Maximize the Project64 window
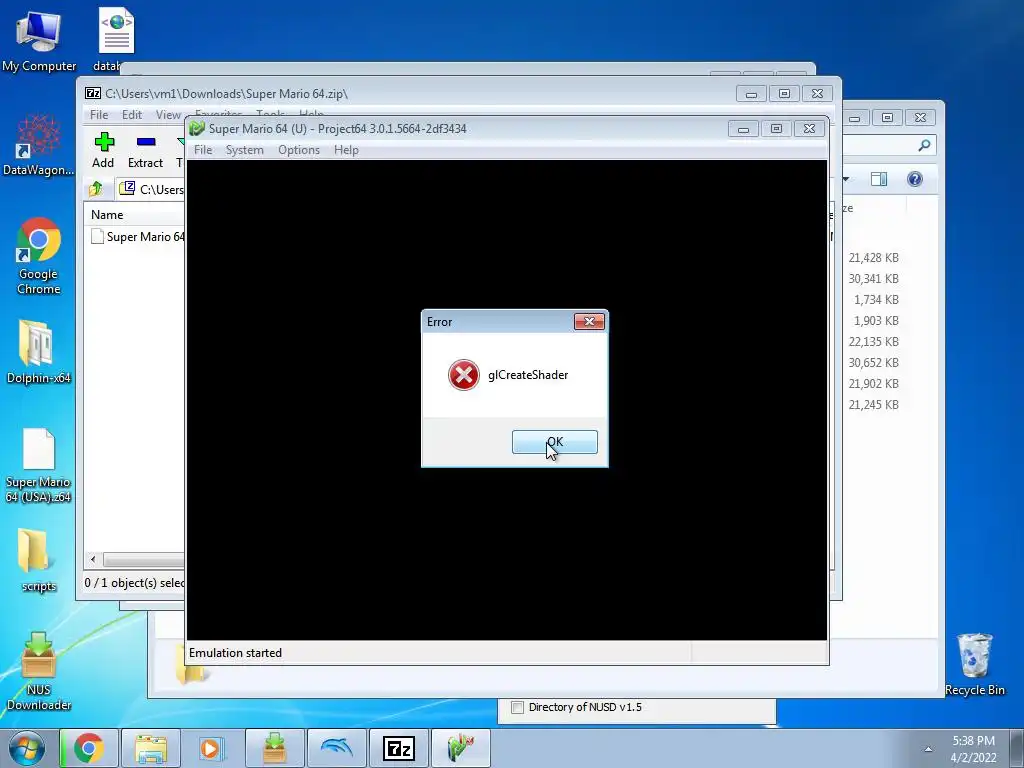The width and height of the screenshot is (1024, 768). pos(776,129)
